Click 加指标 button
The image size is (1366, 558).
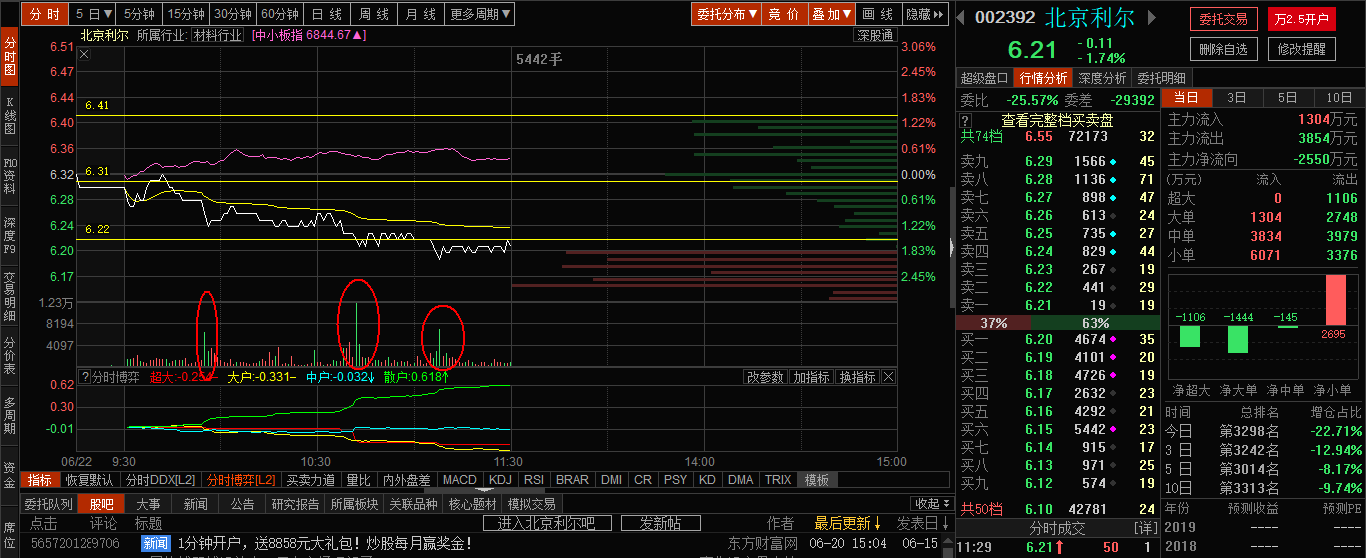click(x=811, y=377)
